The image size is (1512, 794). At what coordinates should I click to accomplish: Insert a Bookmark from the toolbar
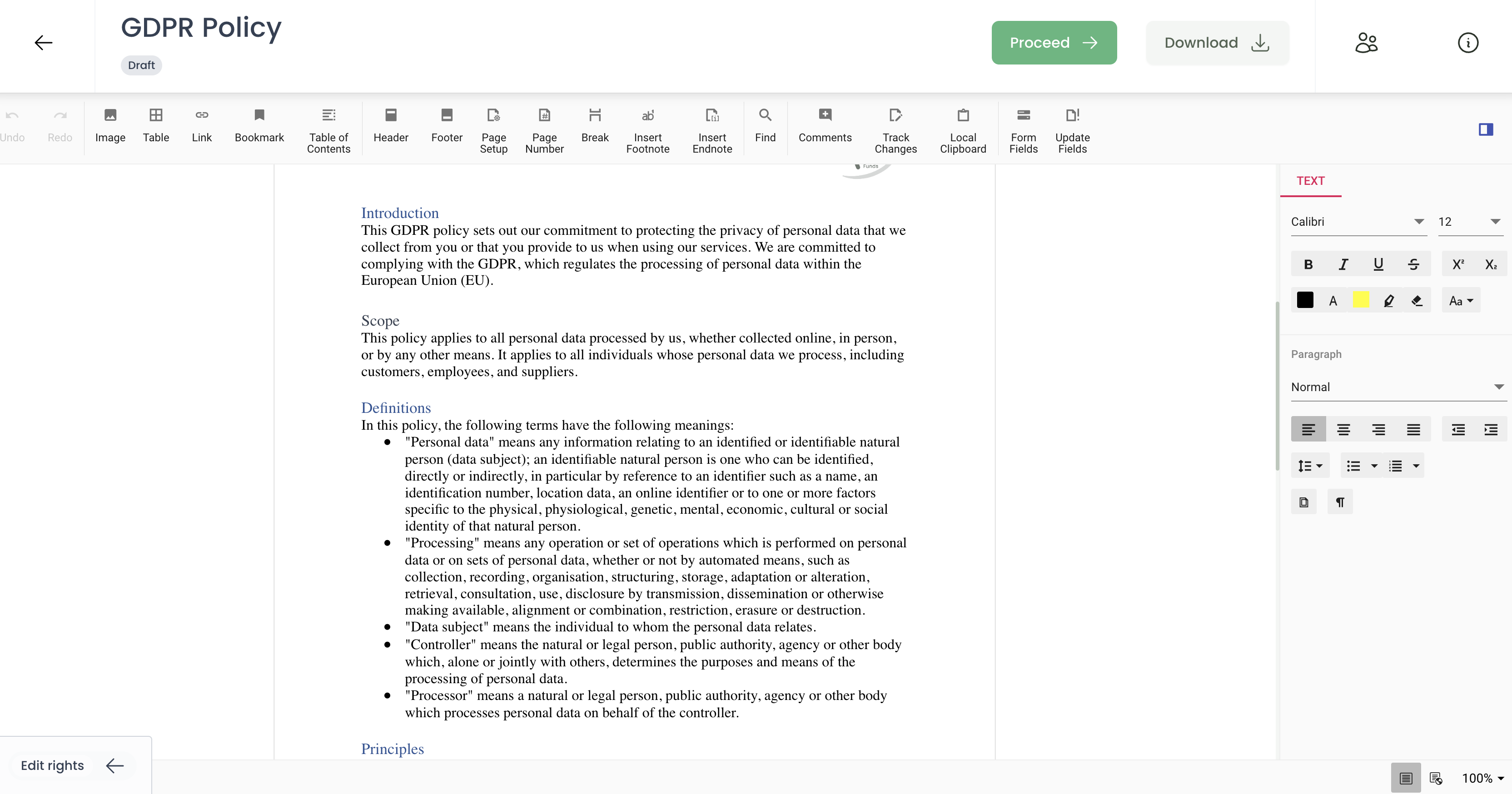tap(259, 125)
